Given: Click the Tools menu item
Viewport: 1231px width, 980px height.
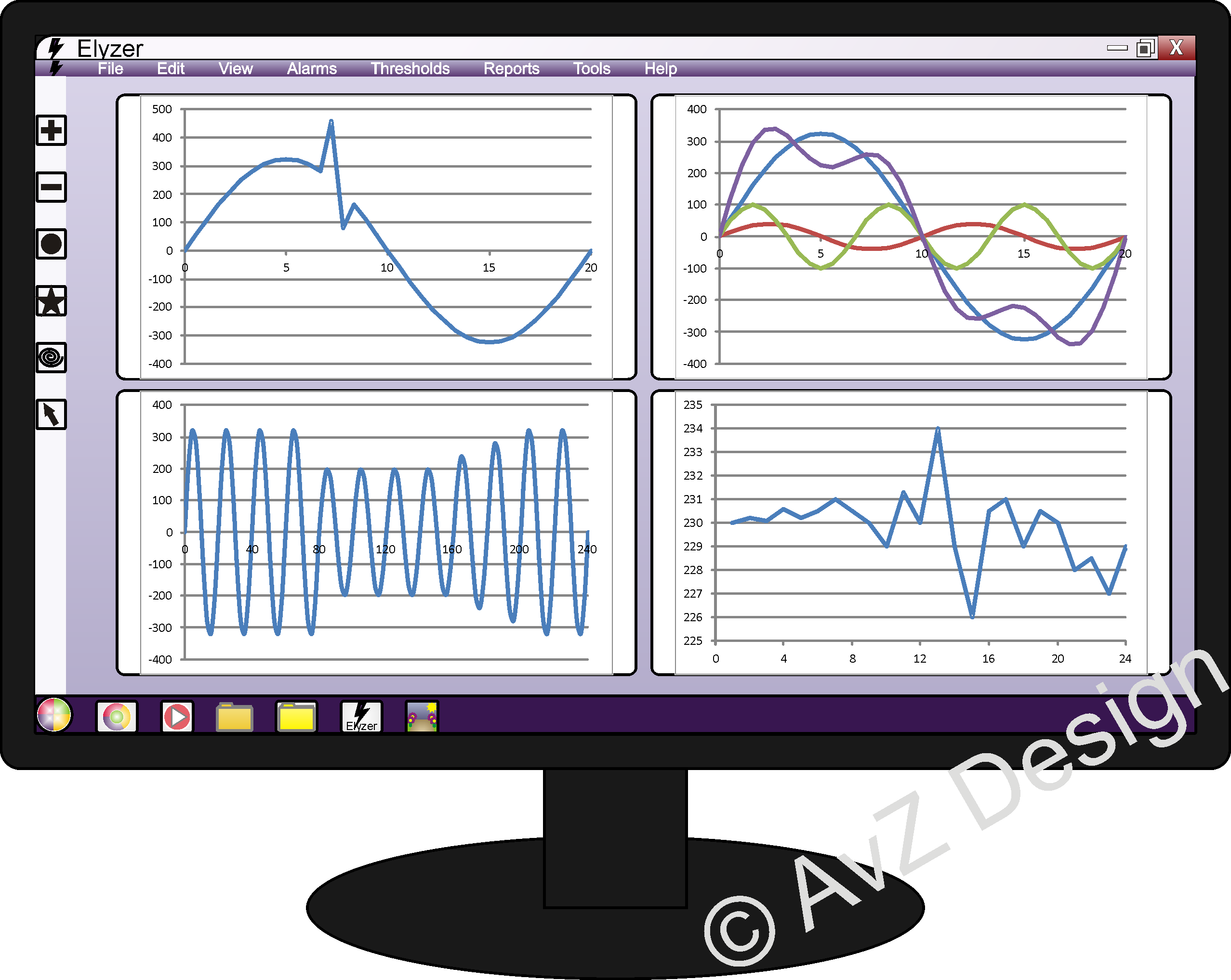Looking at the screenshot, I should point(592,68).
